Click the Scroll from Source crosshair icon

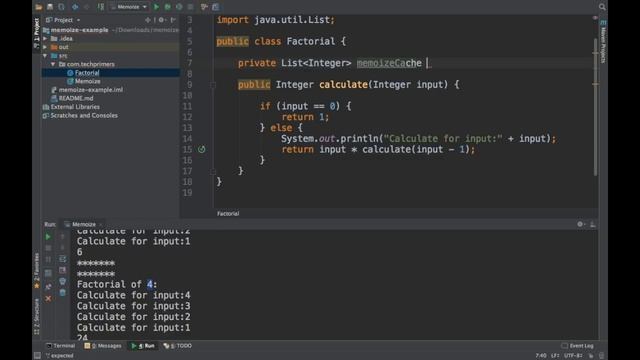tap(148, 20)
